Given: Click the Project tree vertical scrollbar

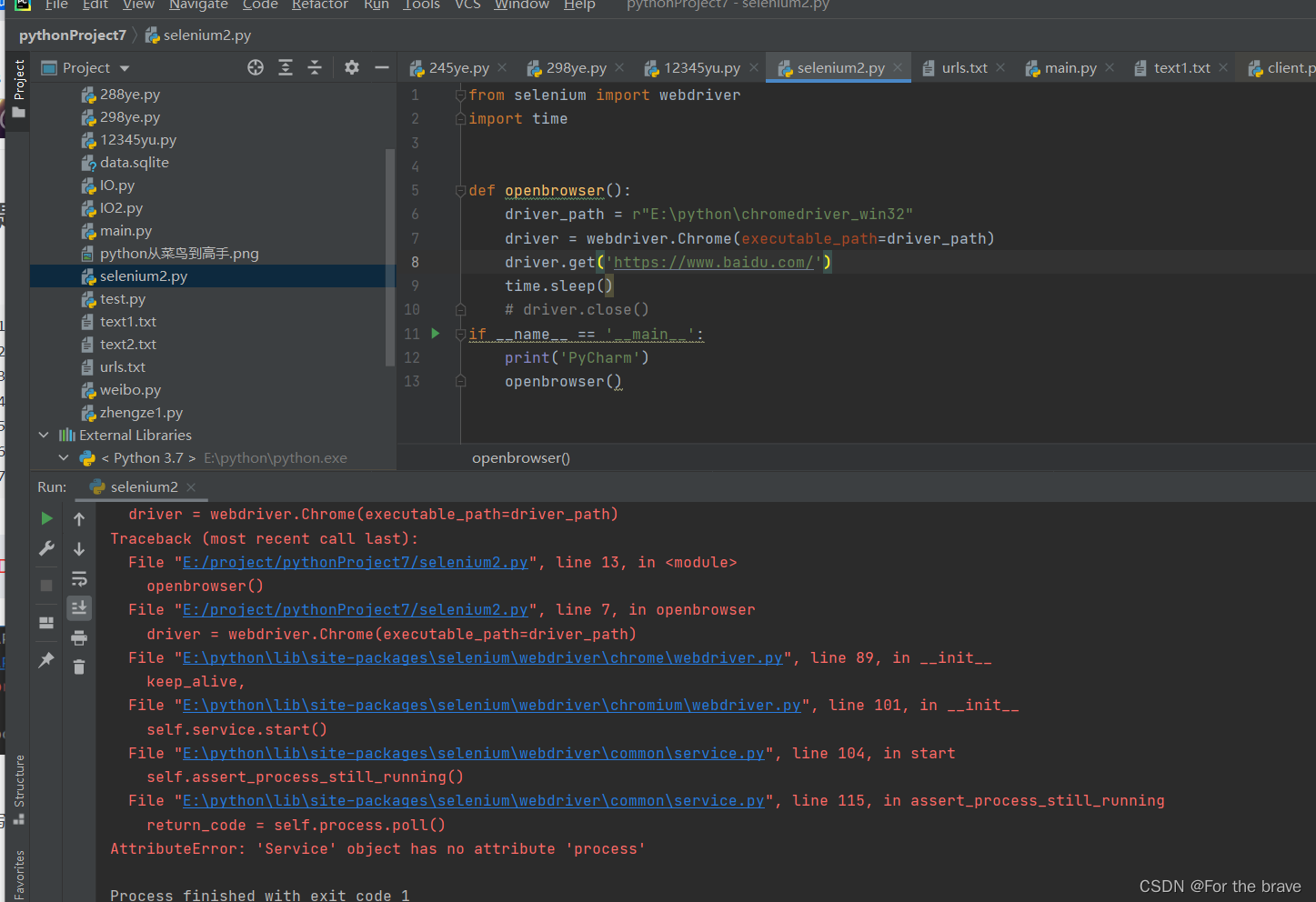Looking at the screenshot, I should tap(391, 257).
